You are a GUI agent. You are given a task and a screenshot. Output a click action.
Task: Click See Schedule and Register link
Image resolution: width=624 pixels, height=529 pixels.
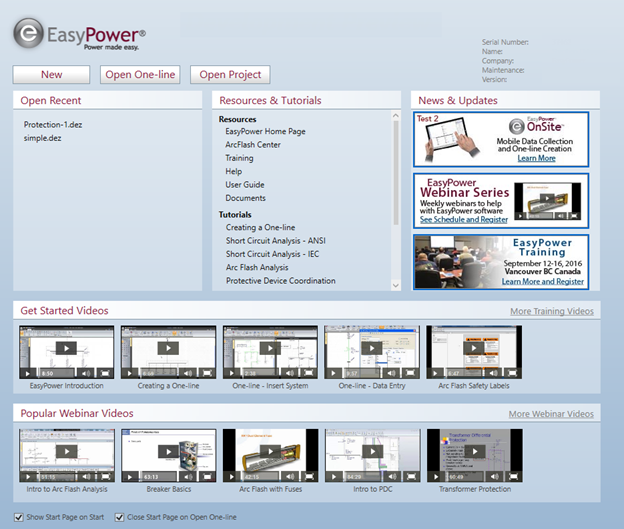(464, 220)
